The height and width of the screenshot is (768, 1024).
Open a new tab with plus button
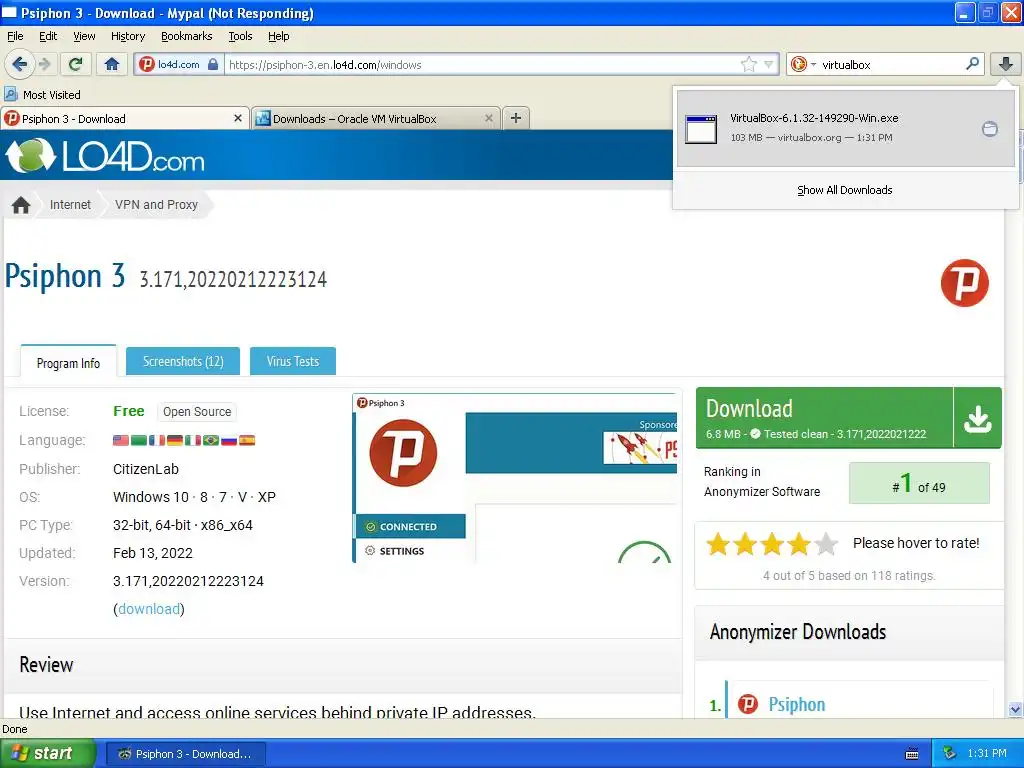[x=515, y=118]
